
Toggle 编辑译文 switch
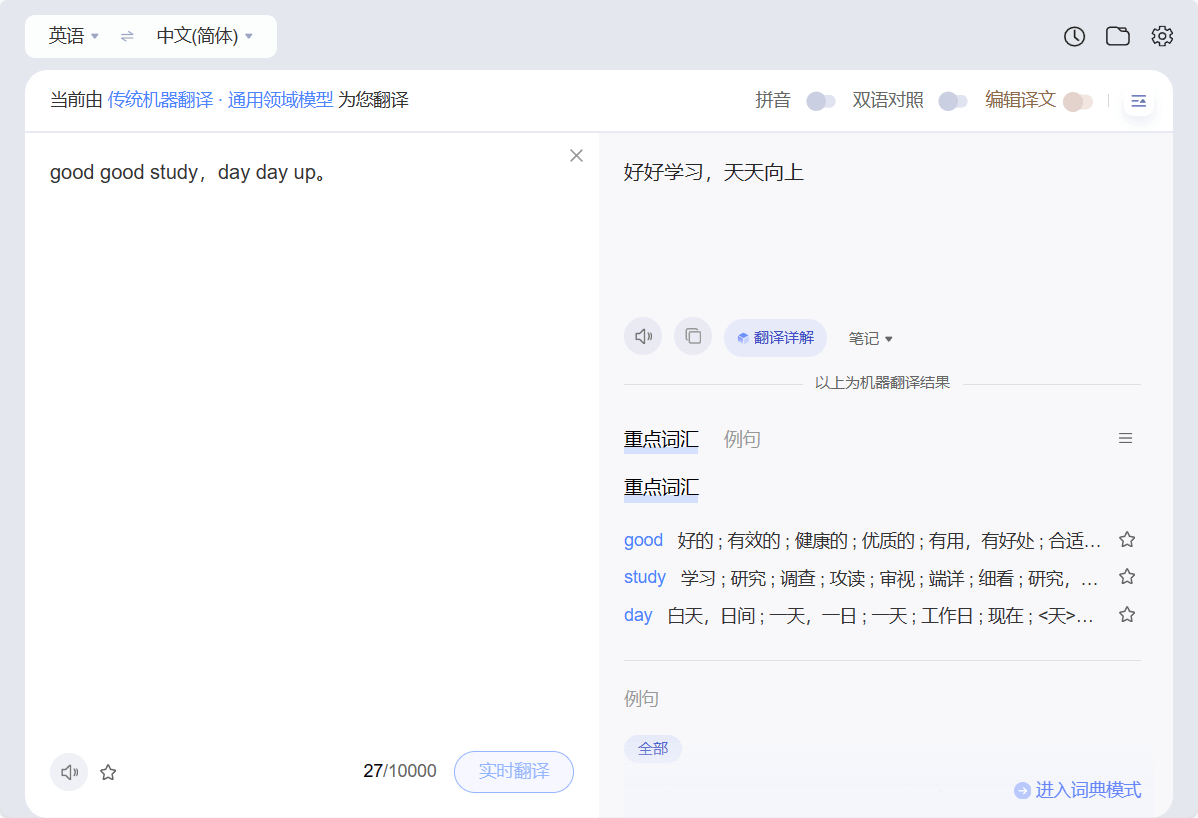coord(1077,101)
